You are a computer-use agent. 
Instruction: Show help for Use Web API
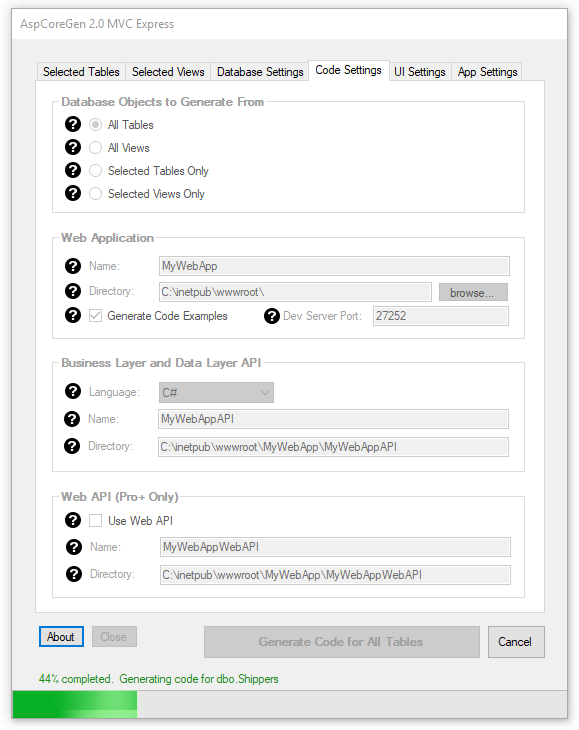click(x=73, y=520)
